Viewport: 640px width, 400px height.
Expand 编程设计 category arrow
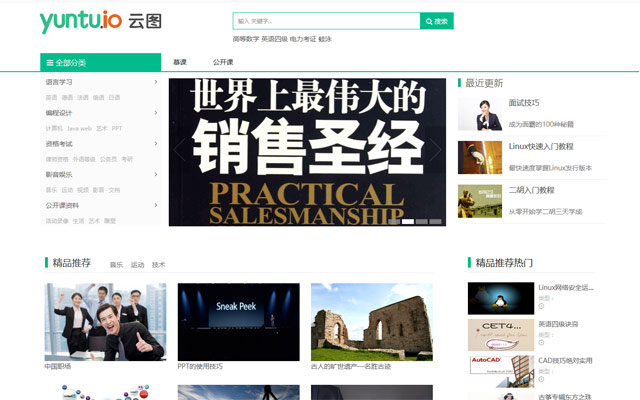click(x=156, y=113)
